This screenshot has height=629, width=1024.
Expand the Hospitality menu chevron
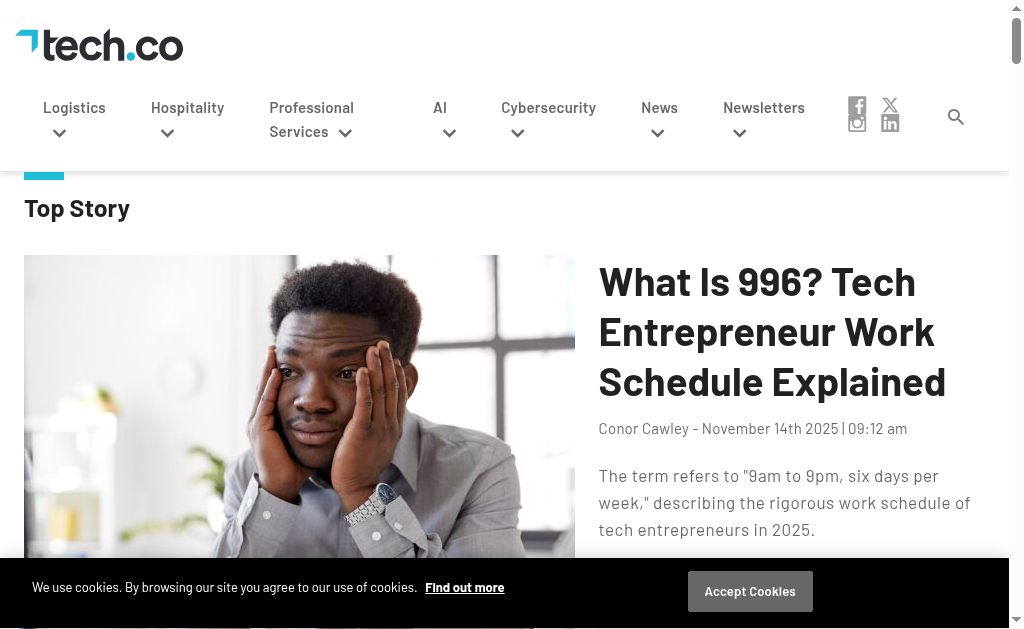(x=167, y=133)
